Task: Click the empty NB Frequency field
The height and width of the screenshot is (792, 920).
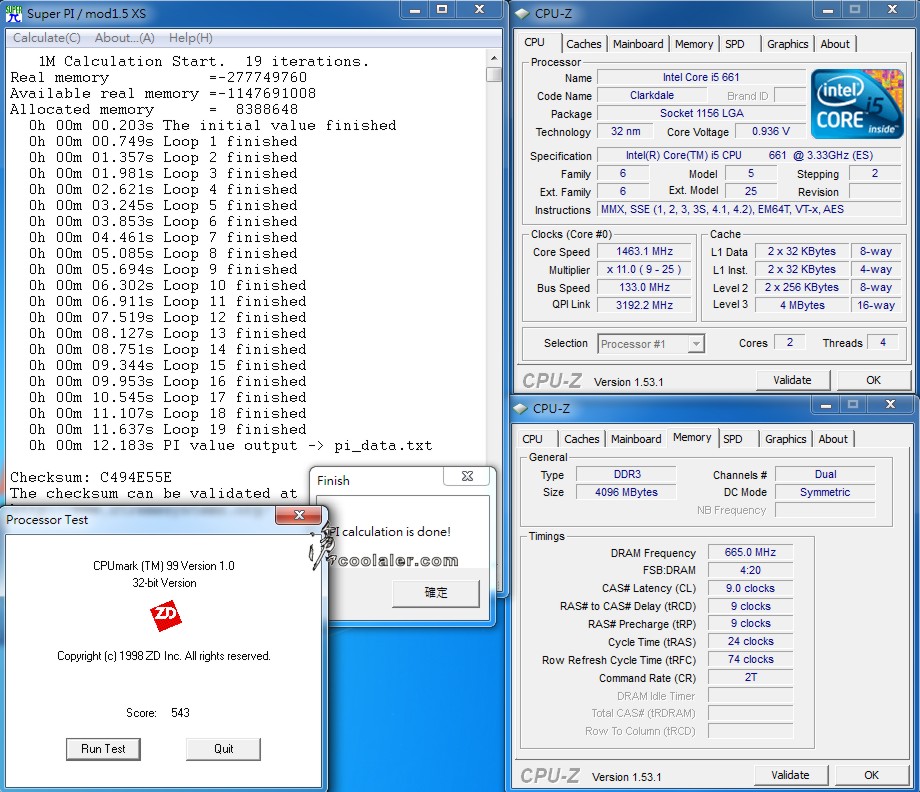Action: click(825, 510)
